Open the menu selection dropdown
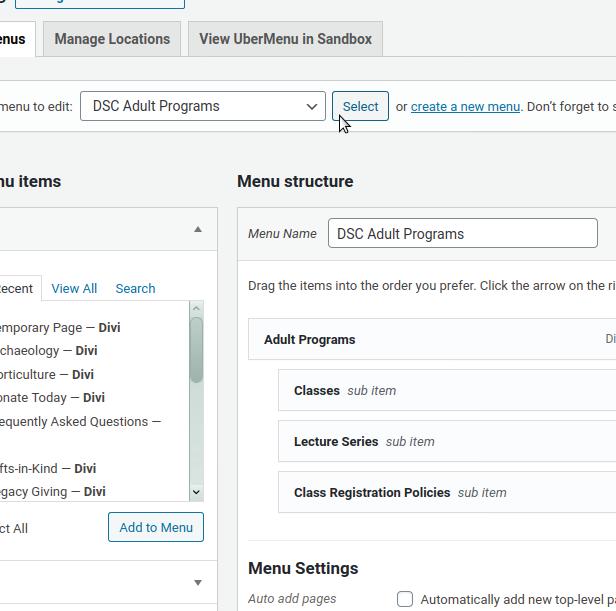 pos(203,106)
